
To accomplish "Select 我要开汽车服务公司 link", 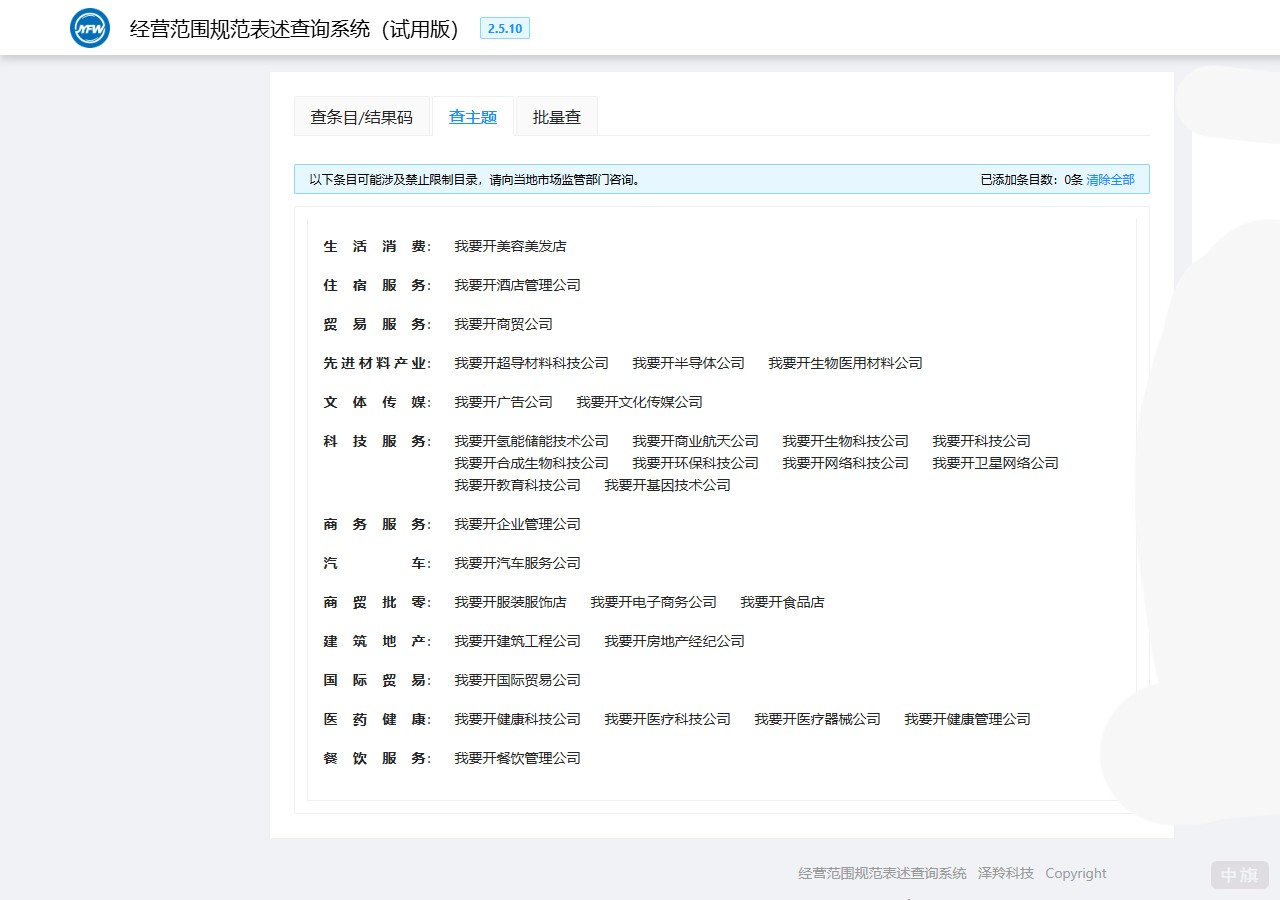I will pos(517,563).
